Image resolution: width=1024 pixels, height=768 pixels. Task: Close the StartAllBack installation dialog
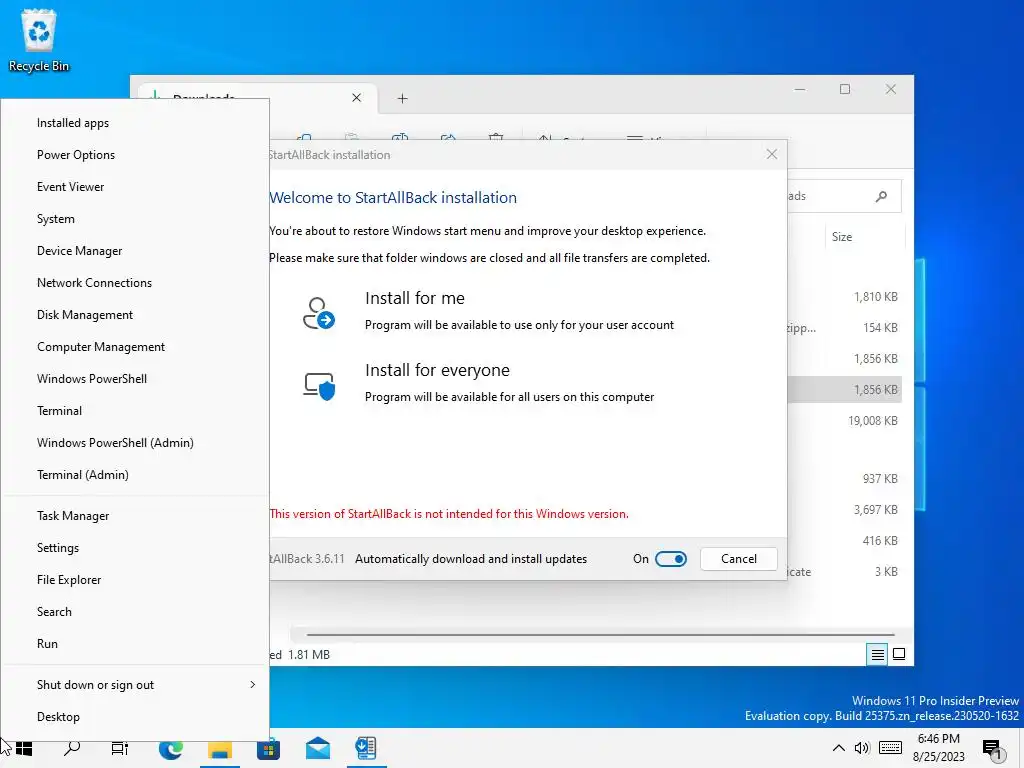click(771, 155)
